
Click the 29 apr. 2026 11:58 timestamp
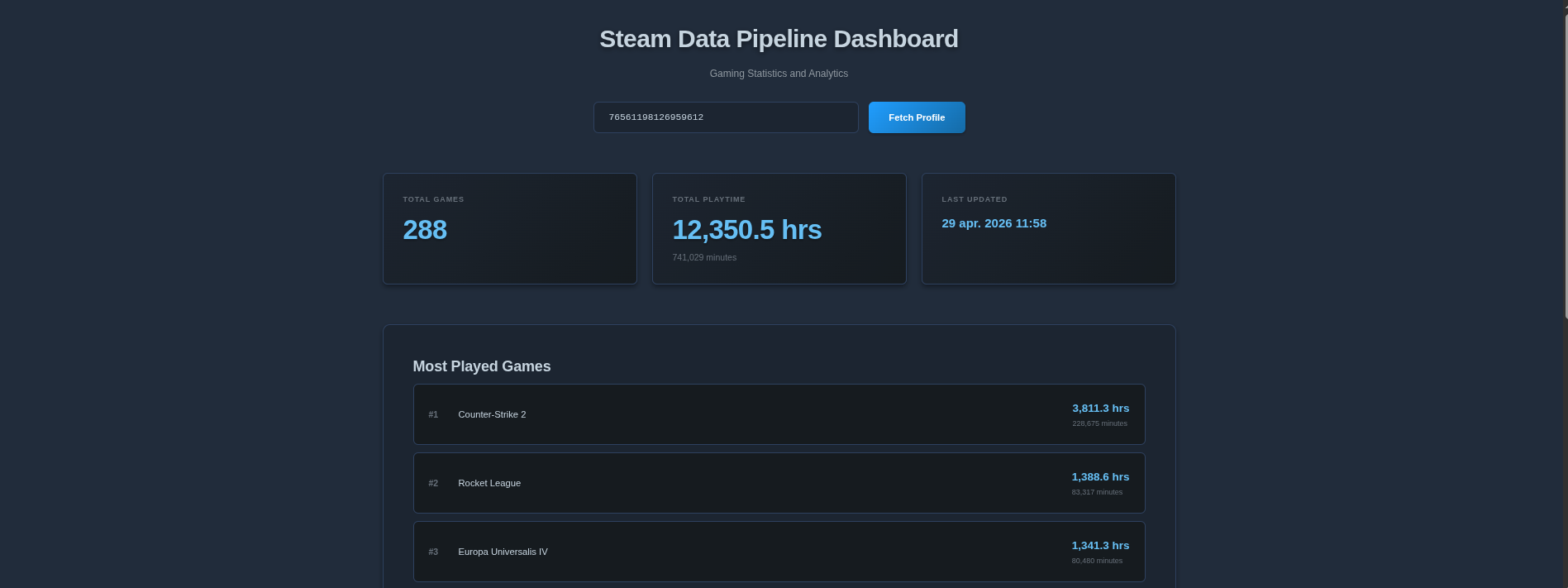(994, 223)
